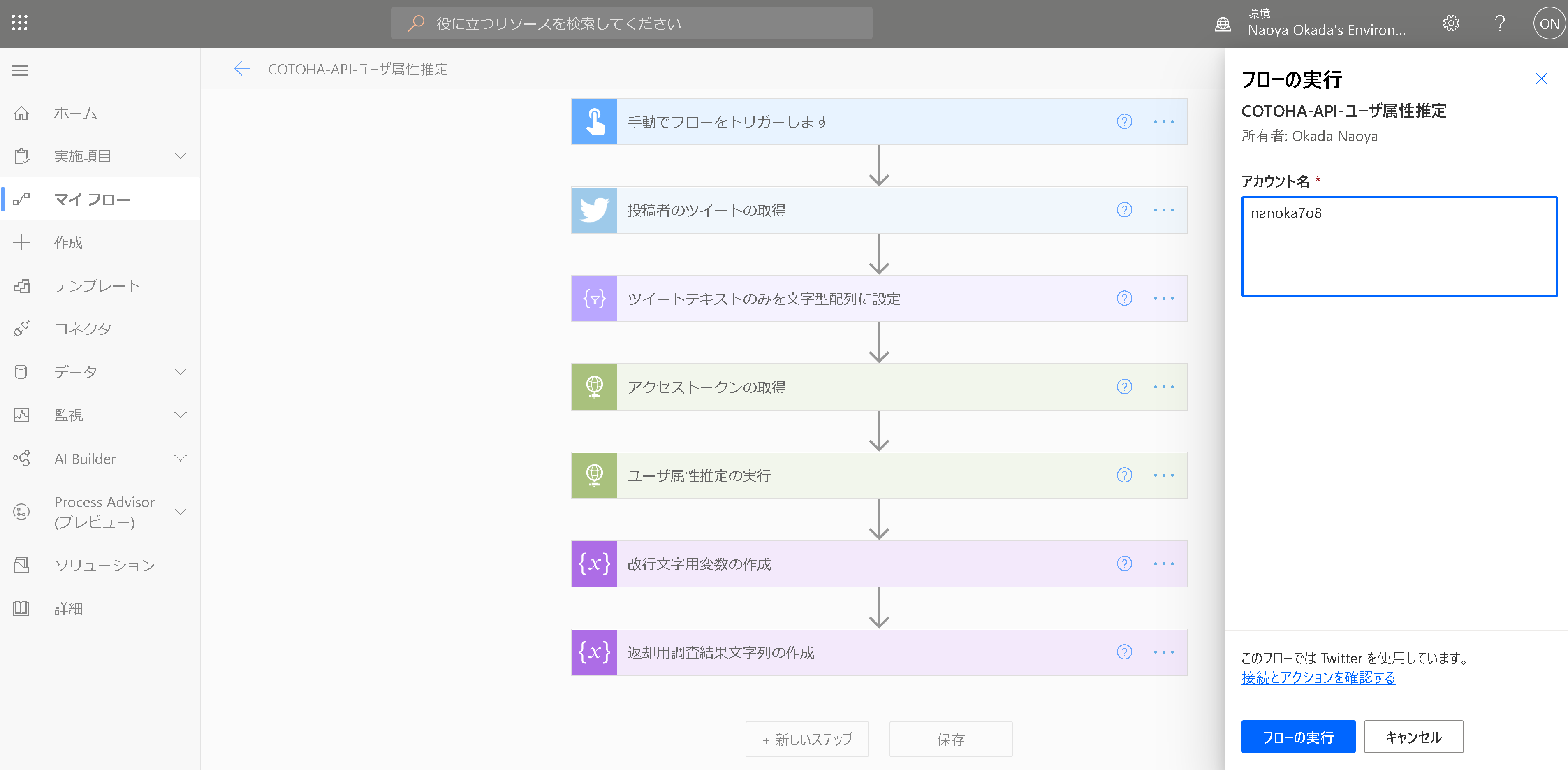The width and height of the screenshot is (1568, 770).
Task: Click the resource search box
Action: [631, 23]
